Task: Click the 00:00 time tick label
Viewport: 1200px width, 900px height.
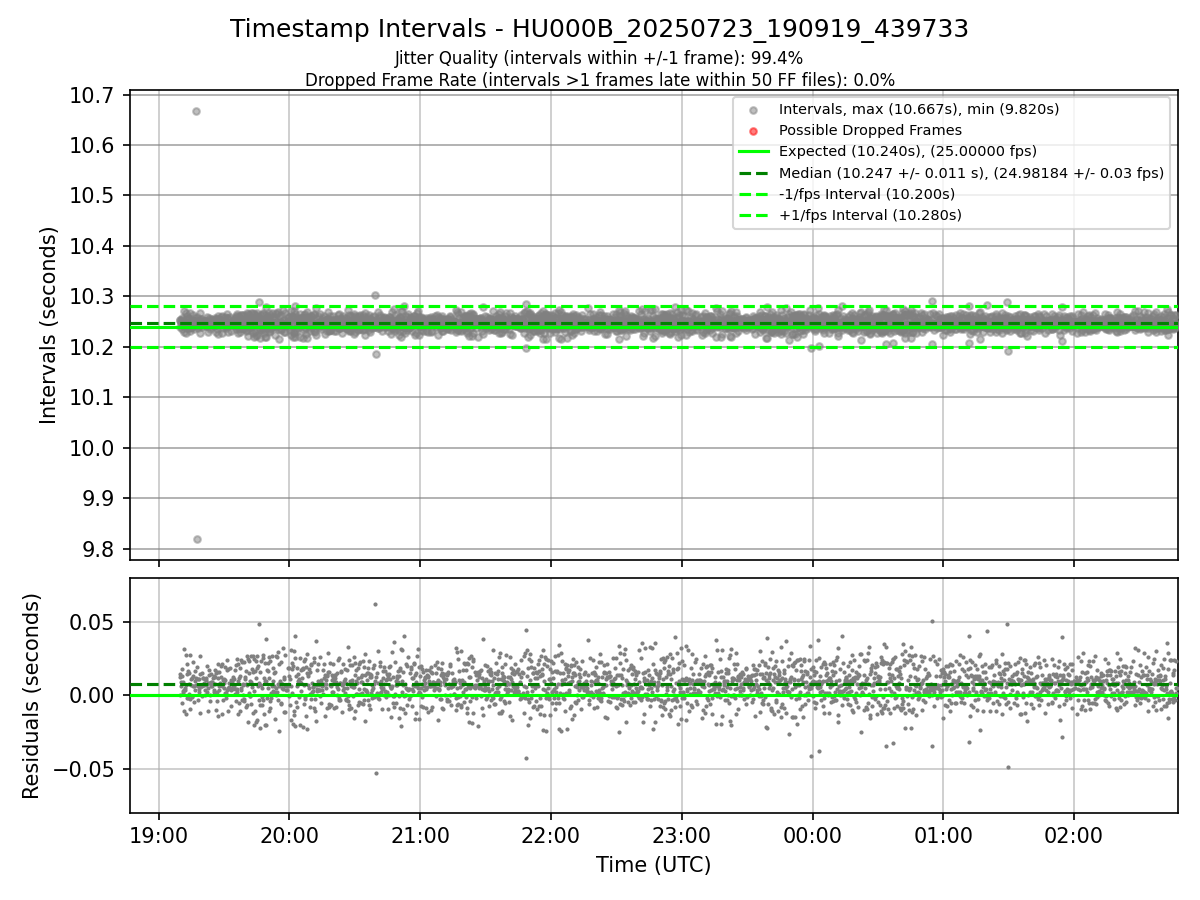Action: click(x=812, y=835)
